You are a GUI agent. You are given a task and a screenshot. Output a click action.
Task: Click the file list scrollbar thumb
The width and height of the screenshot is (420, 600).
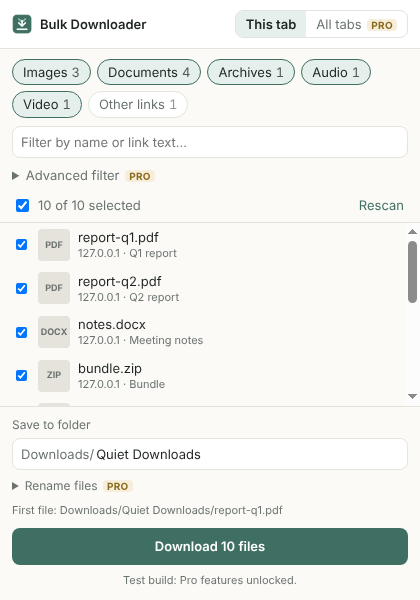tap(412, 272)
